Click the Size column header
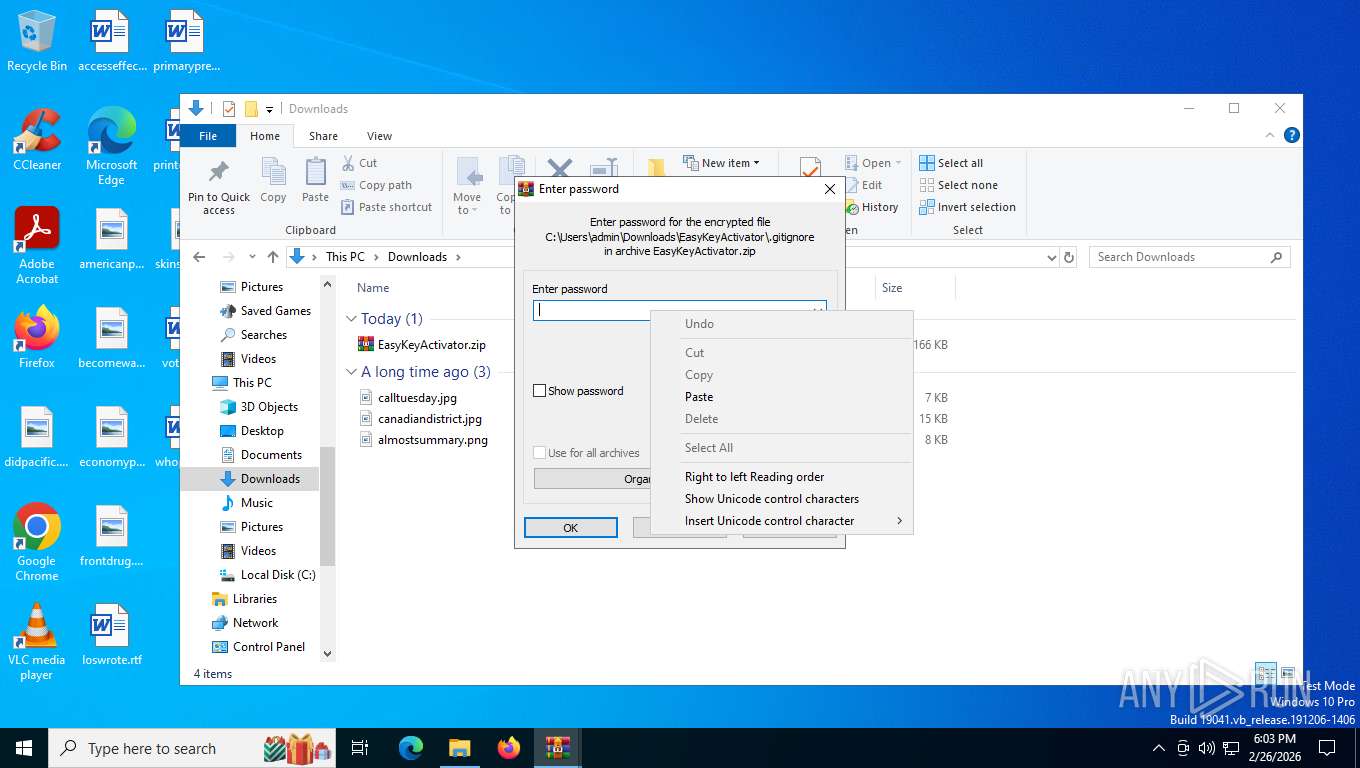The width and height of the screenshot is (1360, 768). (x=892, y=288)
